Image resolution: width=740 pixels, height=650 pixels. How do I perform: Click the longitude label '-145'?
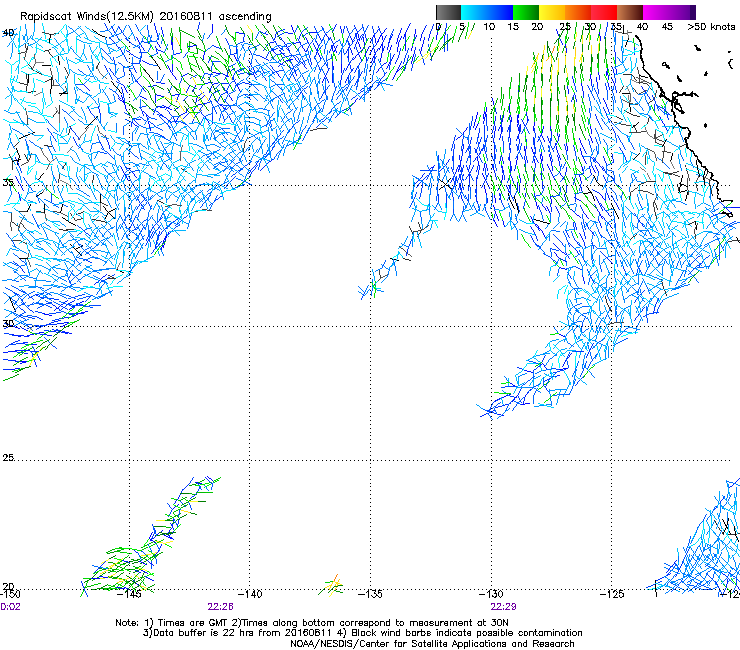(x=129, y=594)
